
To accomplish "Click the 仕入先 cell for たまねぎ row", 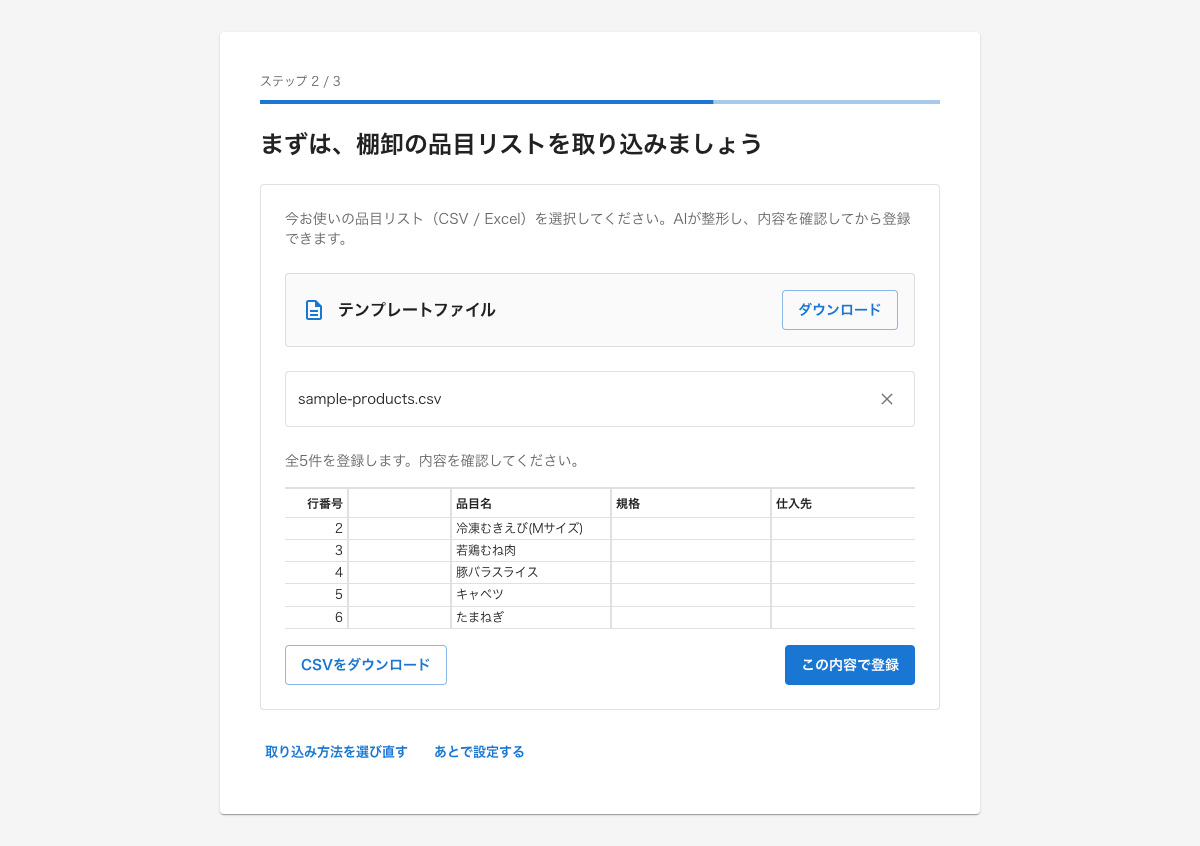I will point(843,617).
